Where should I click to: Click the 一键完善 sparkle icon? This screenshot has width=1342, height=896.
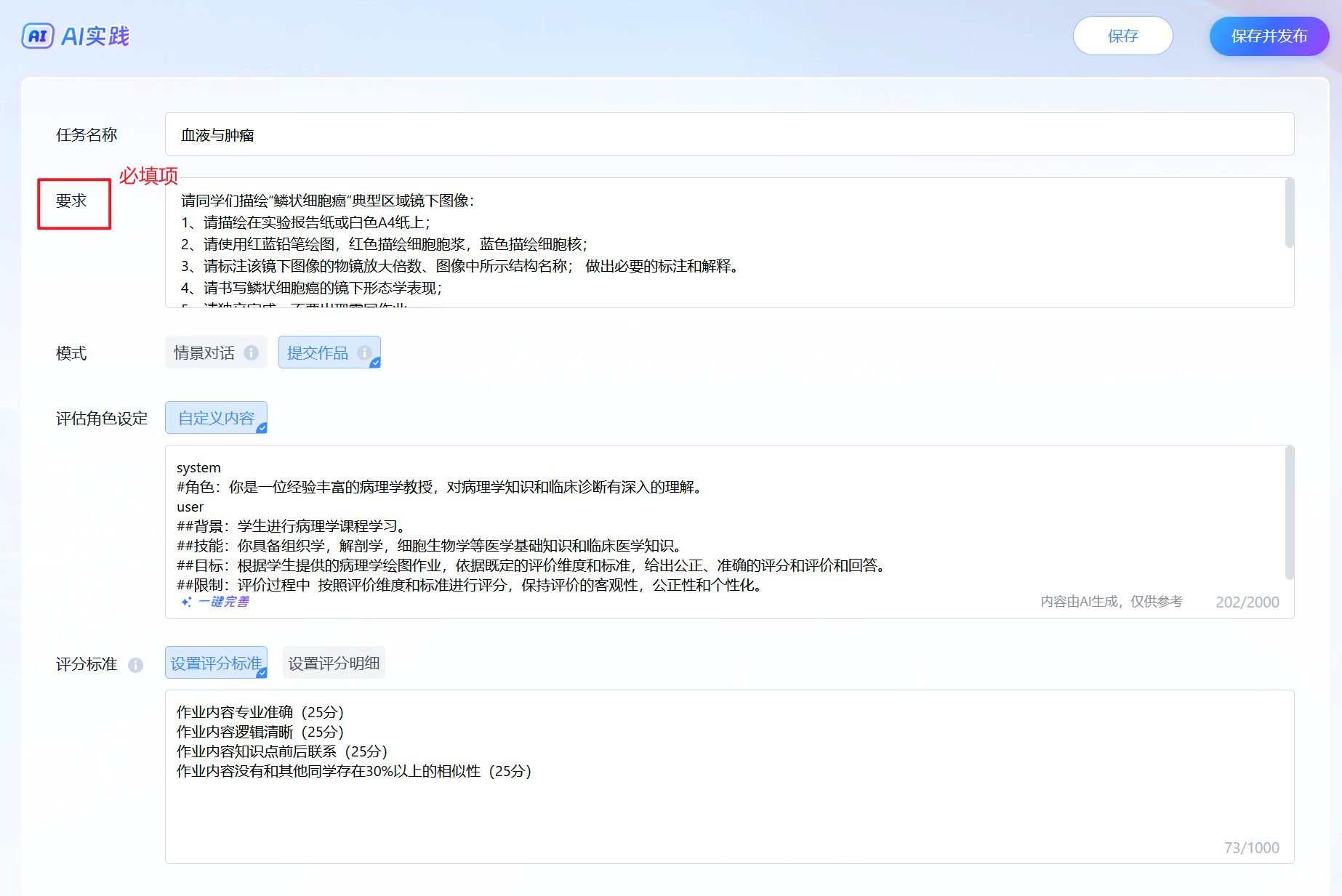coord(186,602)
